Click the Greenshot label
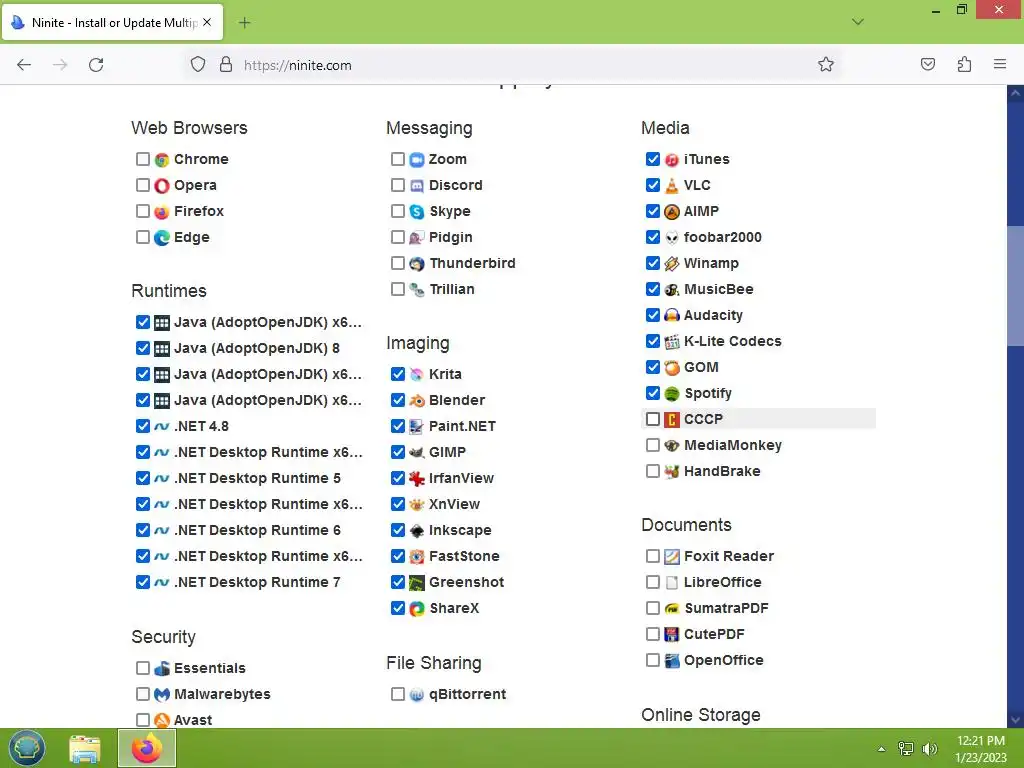The image size is (1024, 768). 466,582
